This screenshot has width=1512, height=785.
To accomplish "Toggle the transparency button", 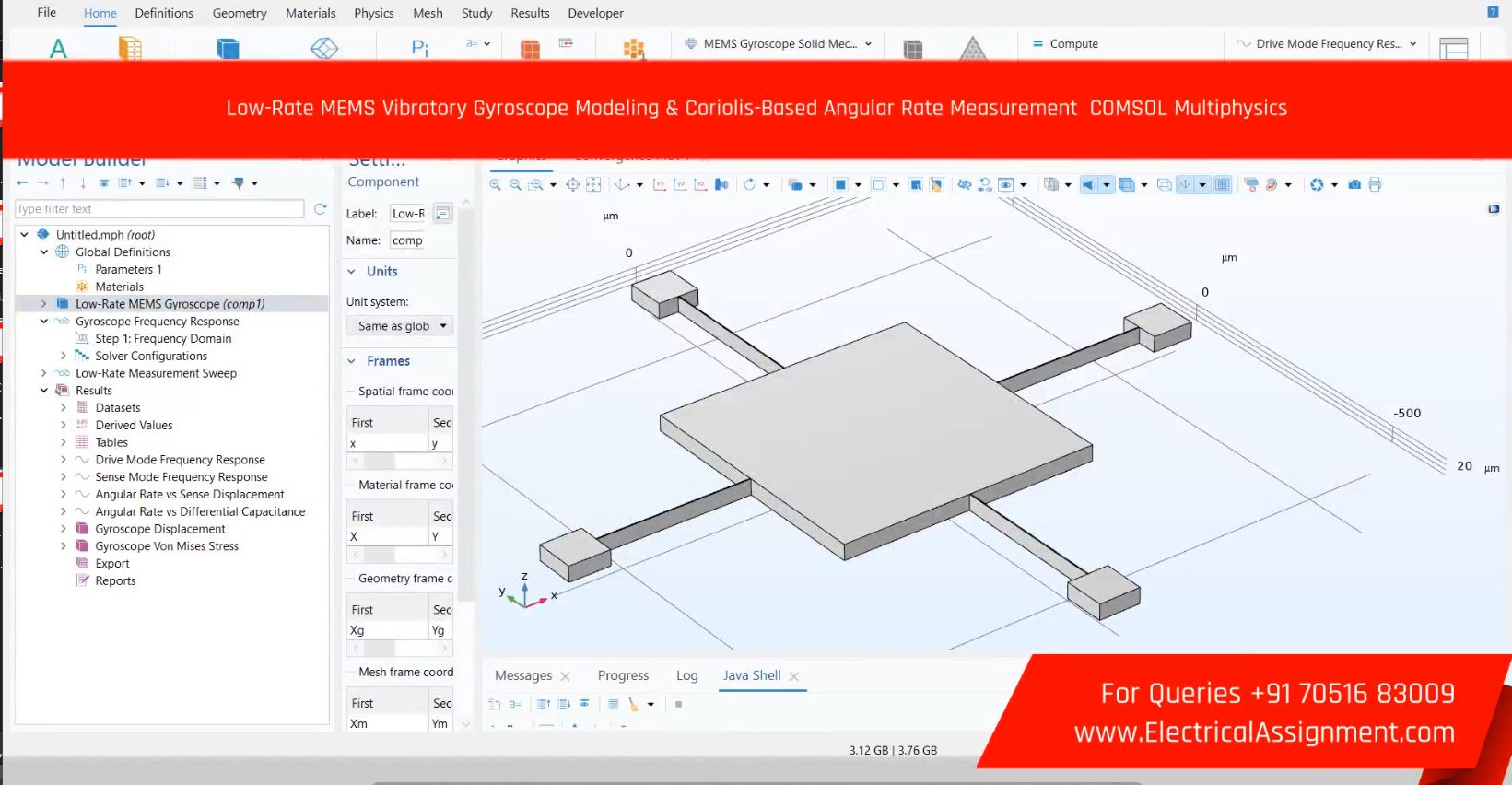I will coord(1126,184).
